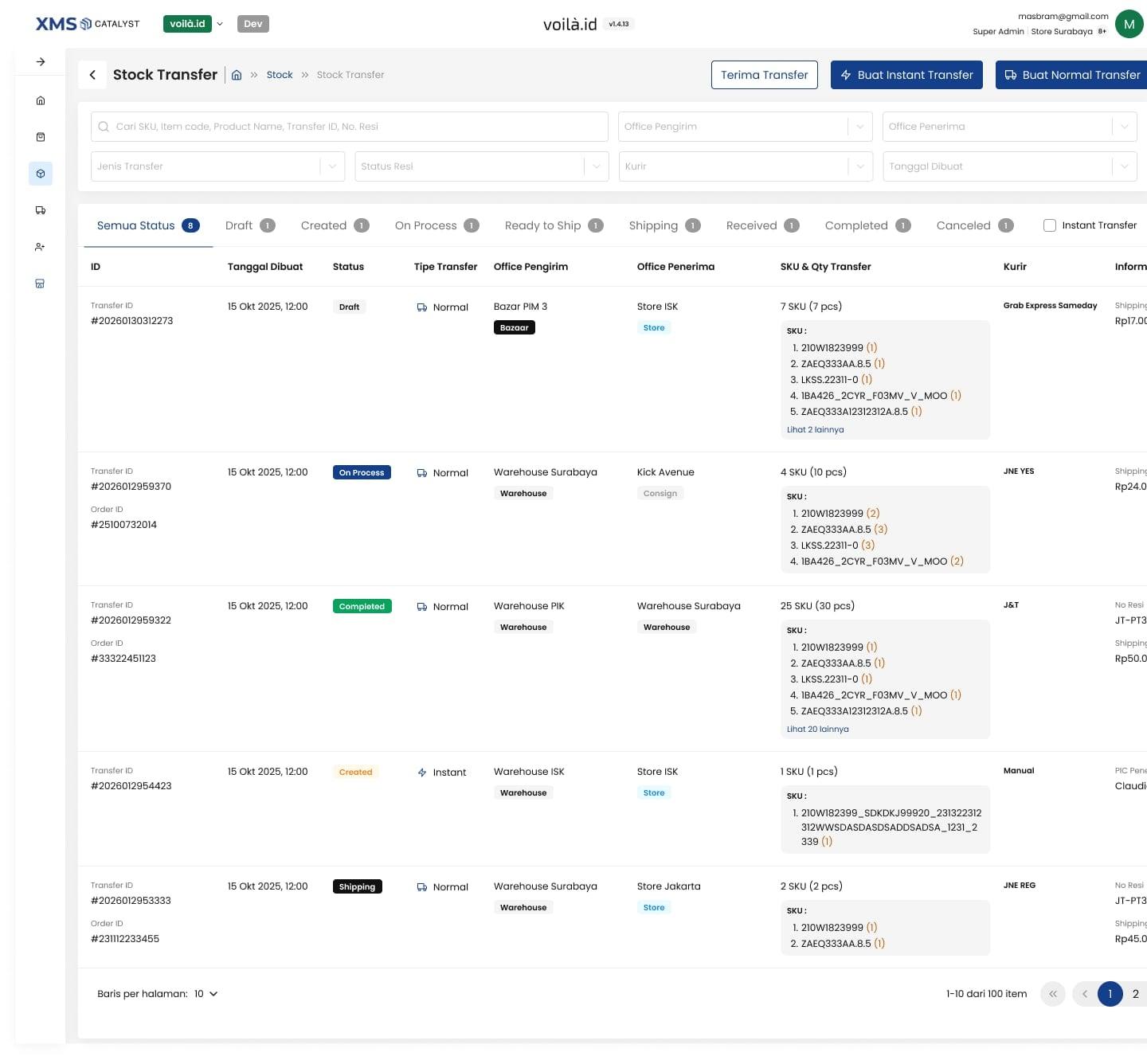Open the voilà.id tenant dropdown
Image resolution: width=1147 pixels, height=1064 pixels.
194,24
